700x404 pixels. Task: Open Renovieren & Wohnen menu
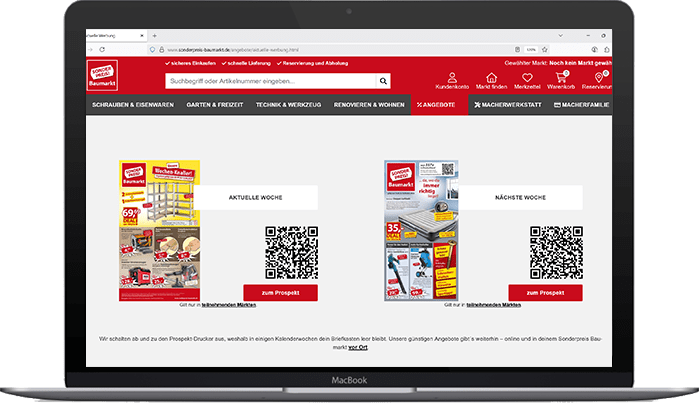click(x=369, y=105)
